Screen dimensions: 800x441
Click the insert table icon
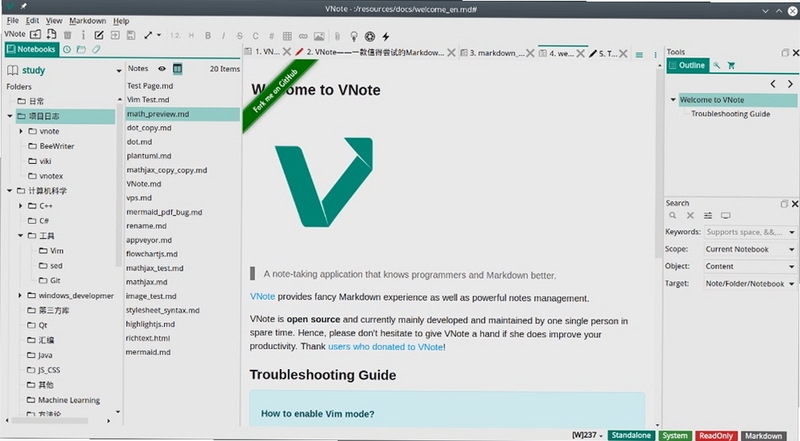[x=287, y=36]
